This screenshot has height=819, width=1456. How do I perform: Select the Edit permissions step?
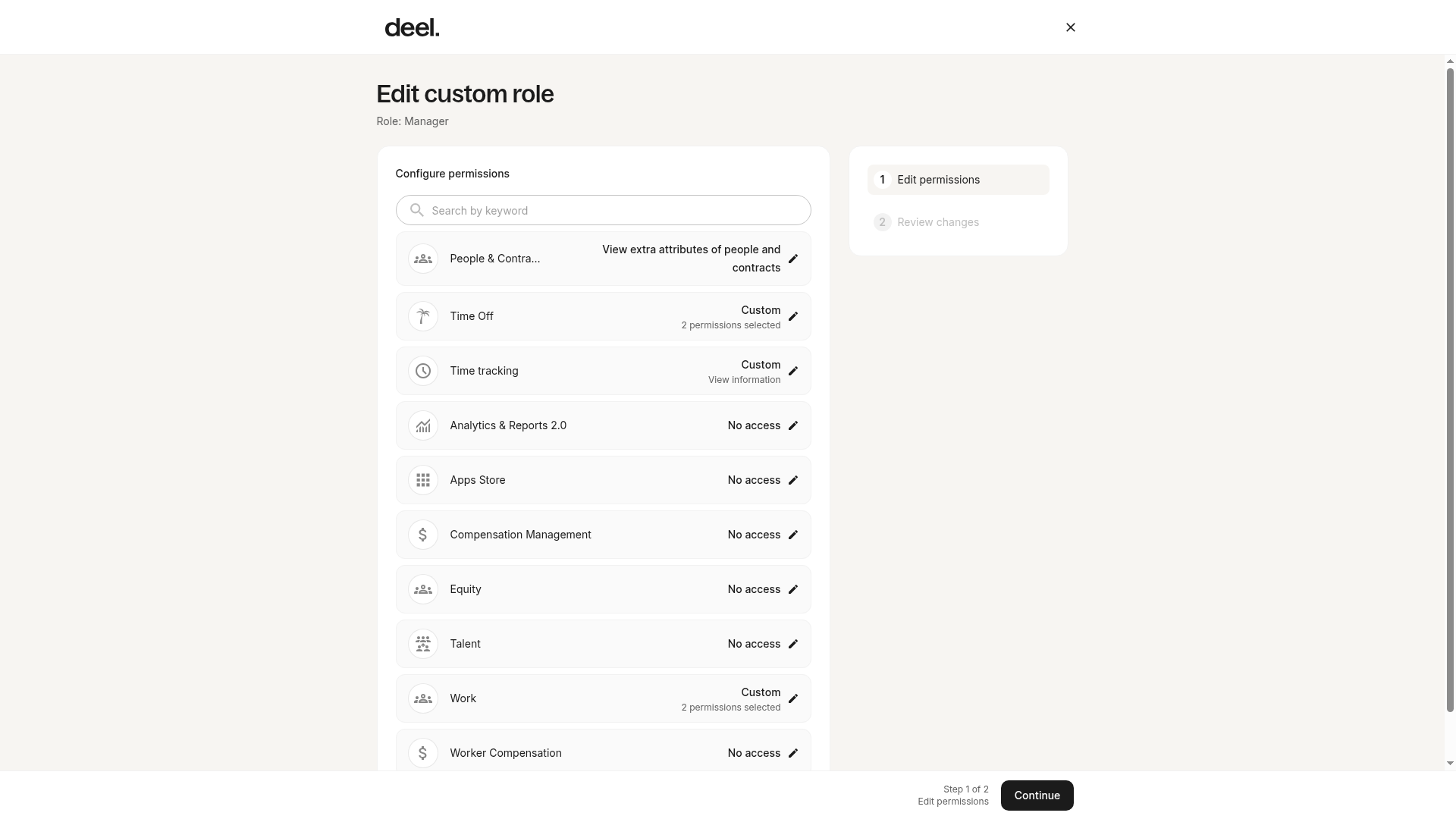click(x=959, y=180)
